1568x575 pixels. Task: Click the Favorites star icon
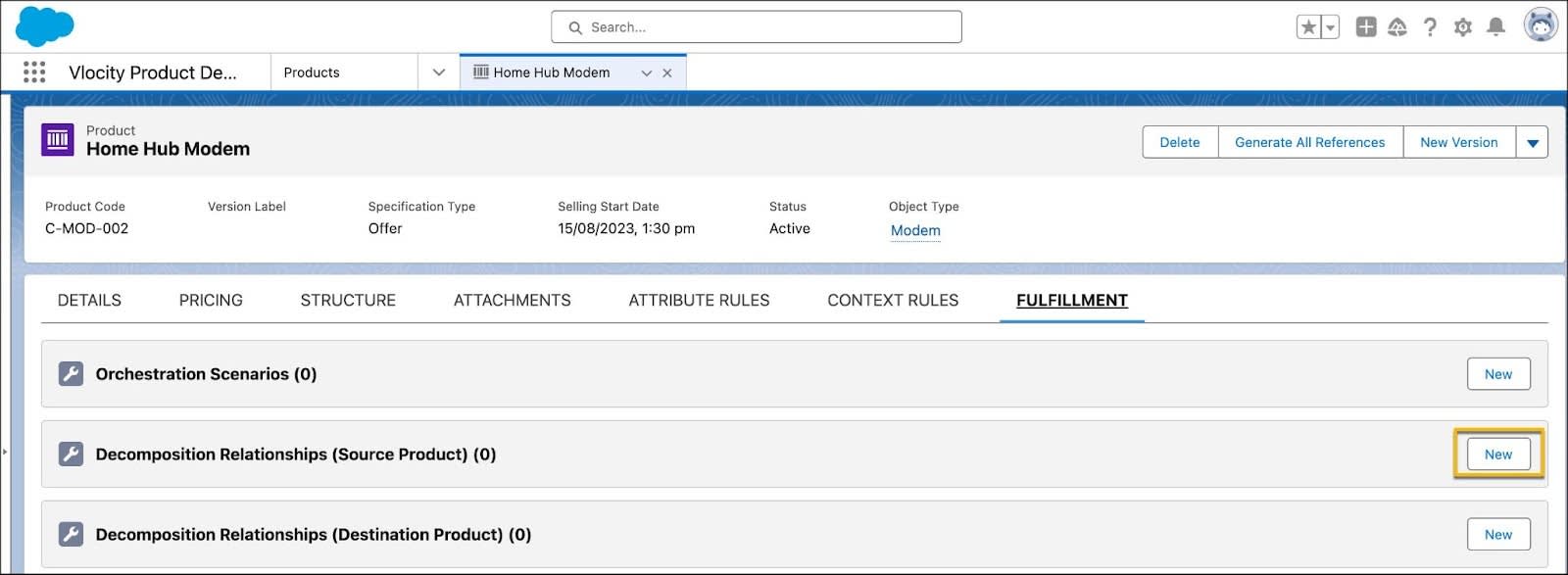pyautogui.click(x=1308, y=27)
